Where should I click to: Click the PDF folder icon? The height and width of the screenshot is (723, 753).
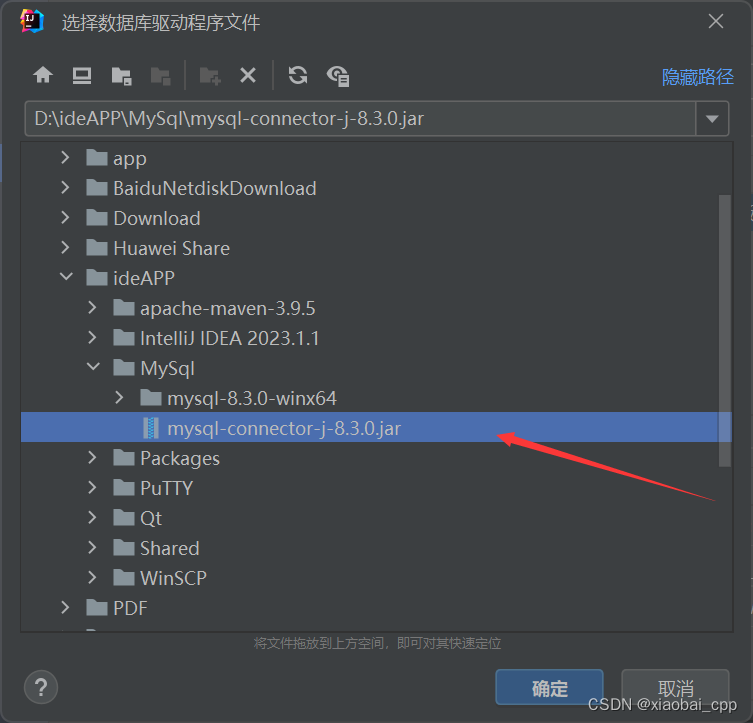(x=97, y=608)
